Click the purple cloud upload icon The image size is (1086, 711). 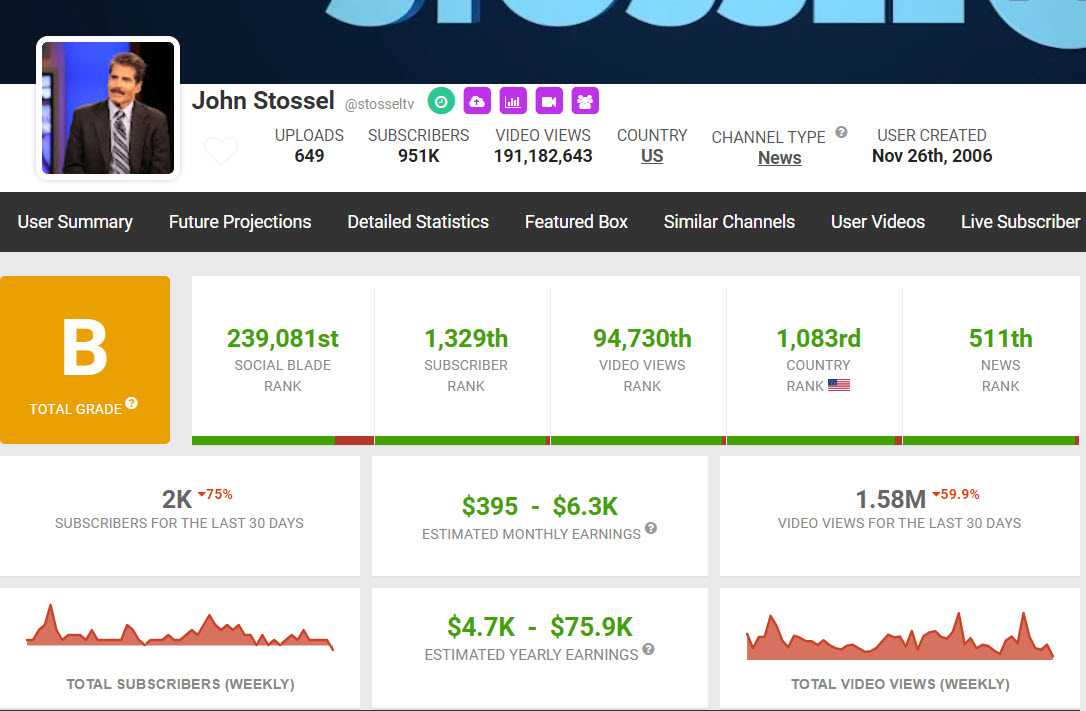[x=477, y=101]
